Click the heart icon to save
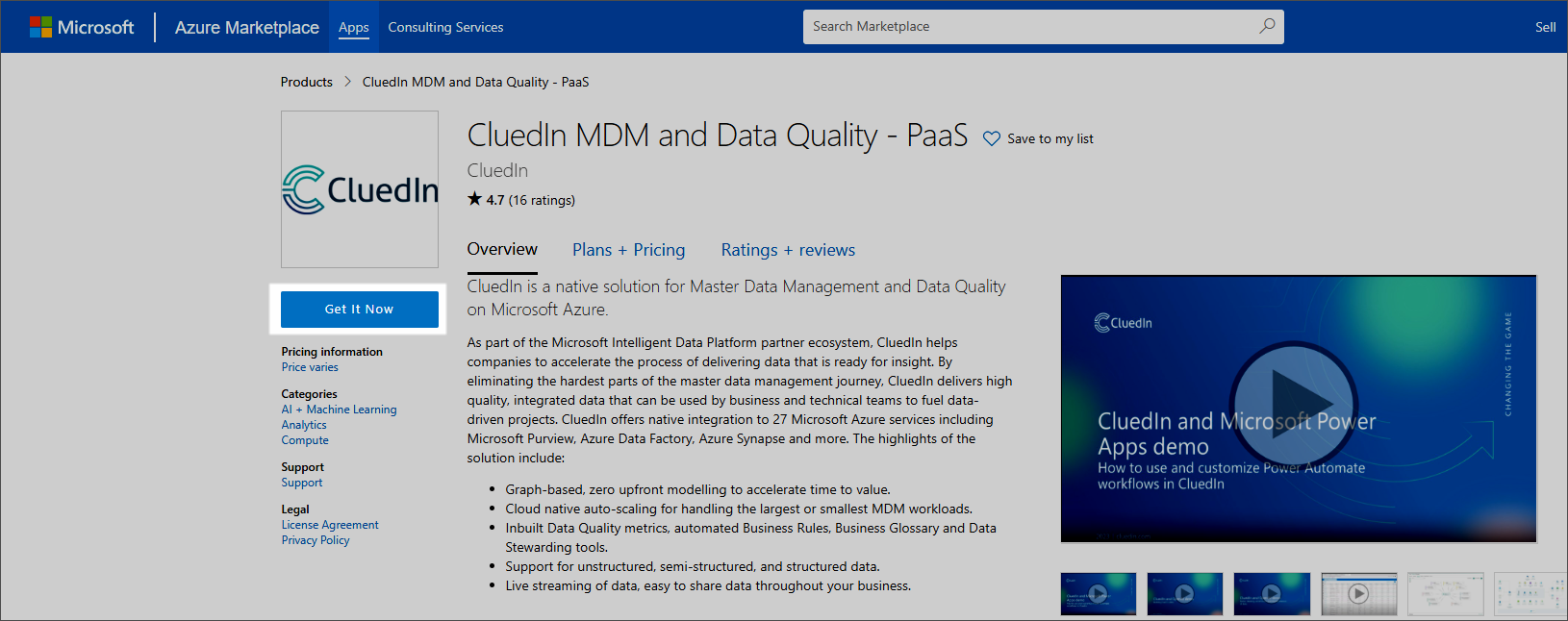This screenshot has height=621, width=1568. point(991,139)
